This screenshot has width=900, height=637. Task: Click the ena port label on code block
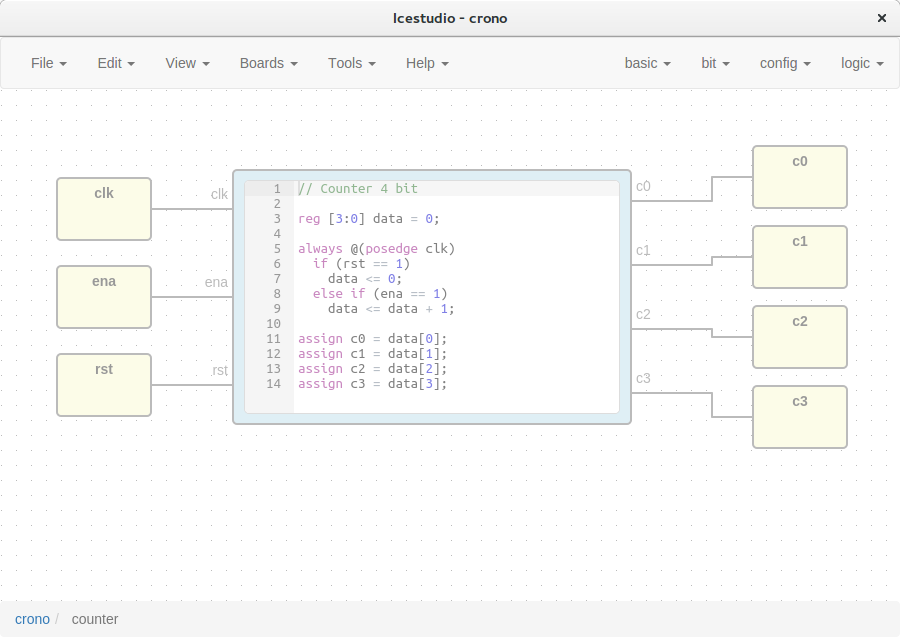coord(216,282)
